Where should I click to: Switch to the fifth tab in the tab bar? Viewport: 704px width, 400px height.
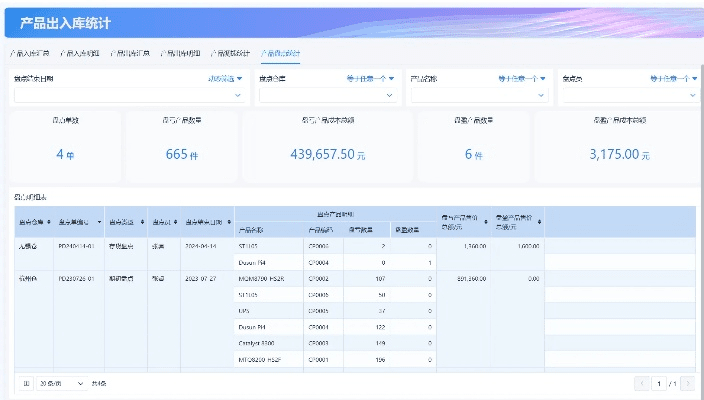[x=230, y=53]
